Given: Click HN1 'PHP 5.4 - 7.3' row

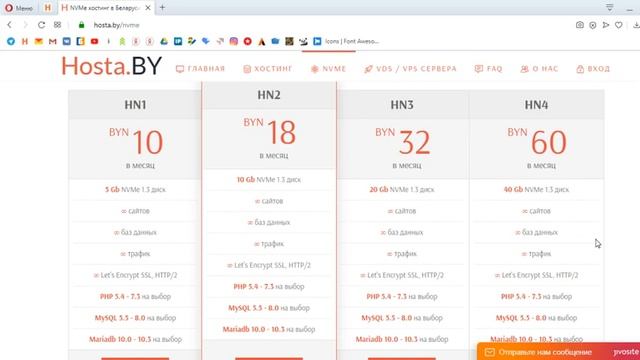Looking at the screenshot, I should [x=135, y=296].
